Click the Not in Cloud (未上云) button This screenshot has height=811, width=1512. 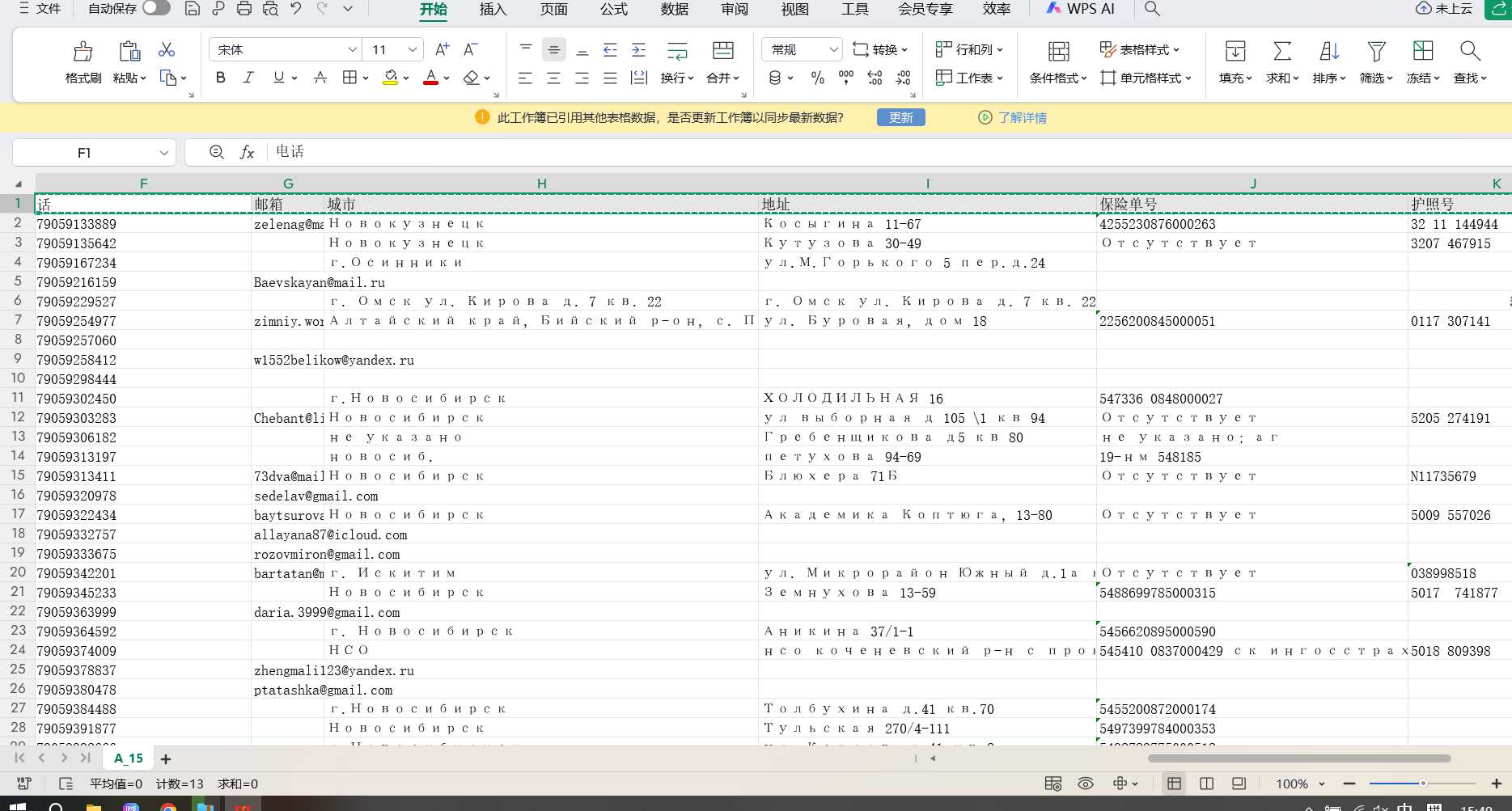click(1445, 9)
